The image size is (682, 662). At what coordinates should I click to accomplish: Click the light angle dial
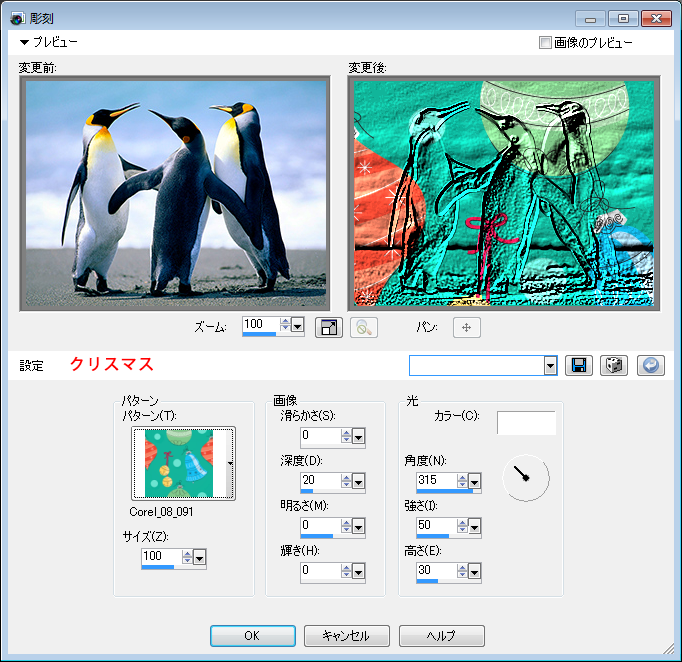pos(524,478)
